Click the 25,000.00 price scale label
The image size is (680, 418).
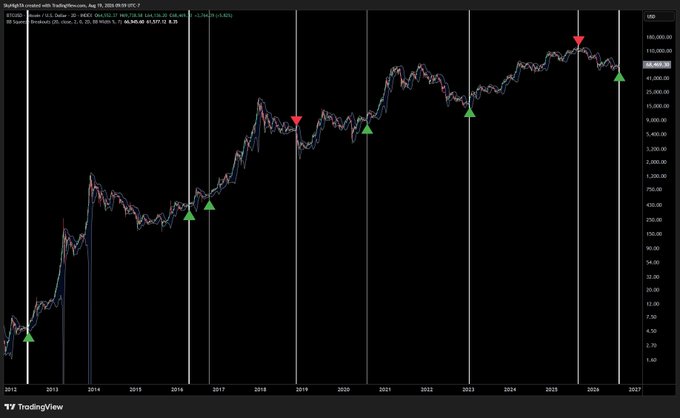[659, 92]
